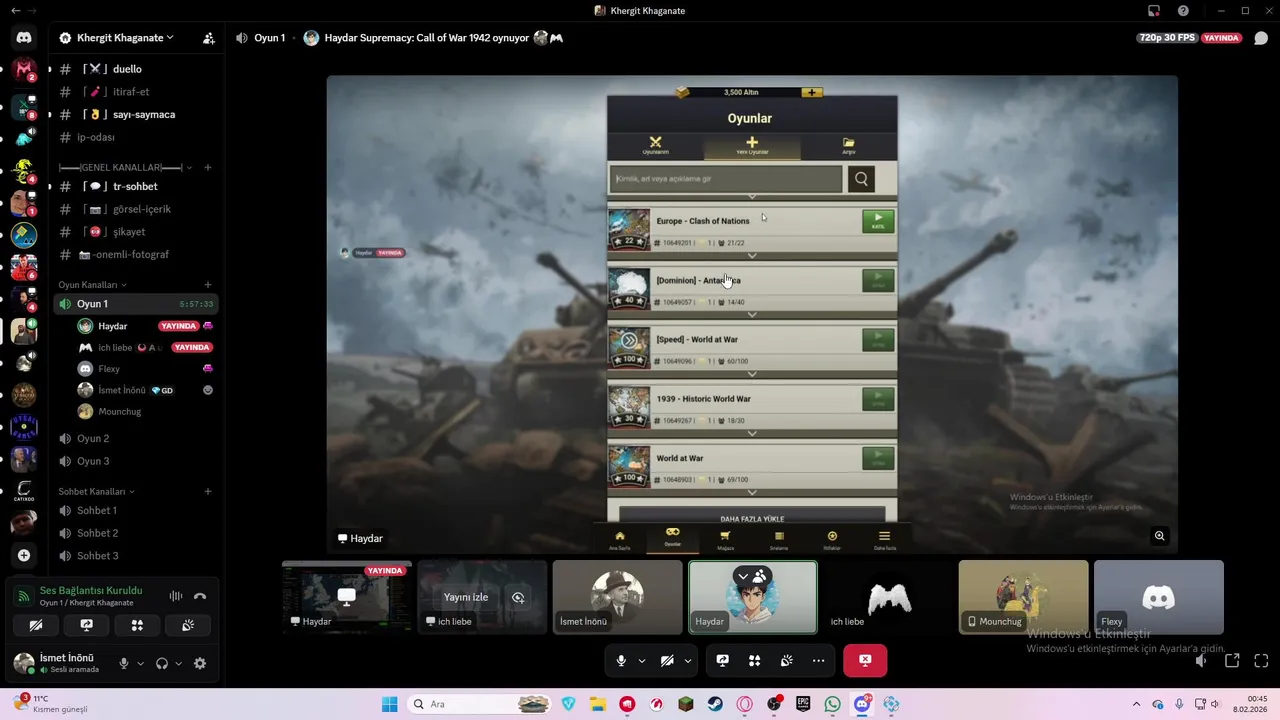Enter fullscreen mode for the stream
This screenshot has height=720, width=1280.
1261,660
